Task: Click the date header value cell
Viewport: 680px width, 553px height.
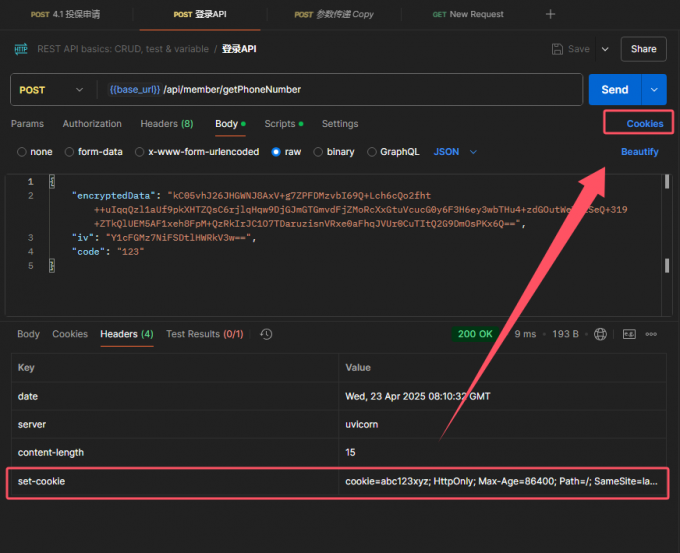Action: [x=502, y=396]
